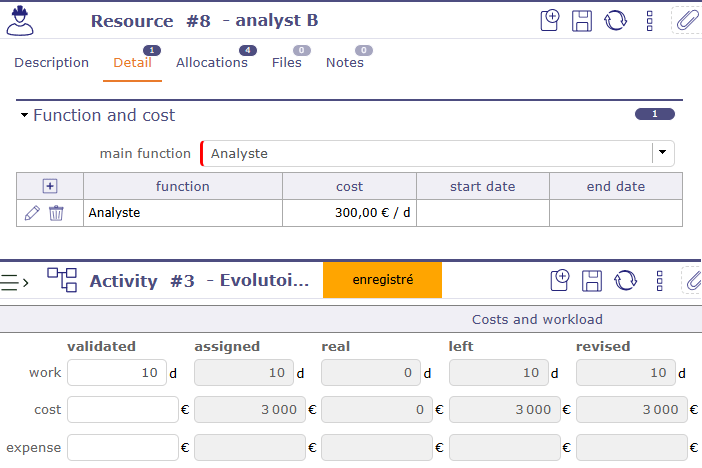
Task: Switch to the Description tab
Action: point(51,63)
